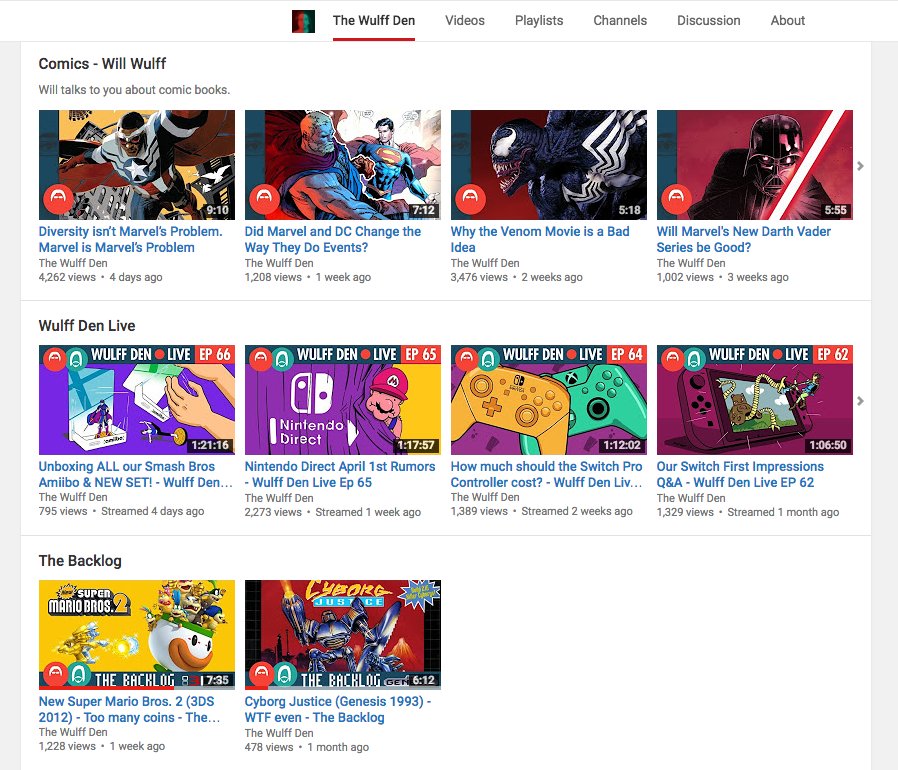This screenshot has width=898, height=770.
Task: Open 'Unboxing ALL our Smash Bros Amiibo' title
Action: click(136, 474)
